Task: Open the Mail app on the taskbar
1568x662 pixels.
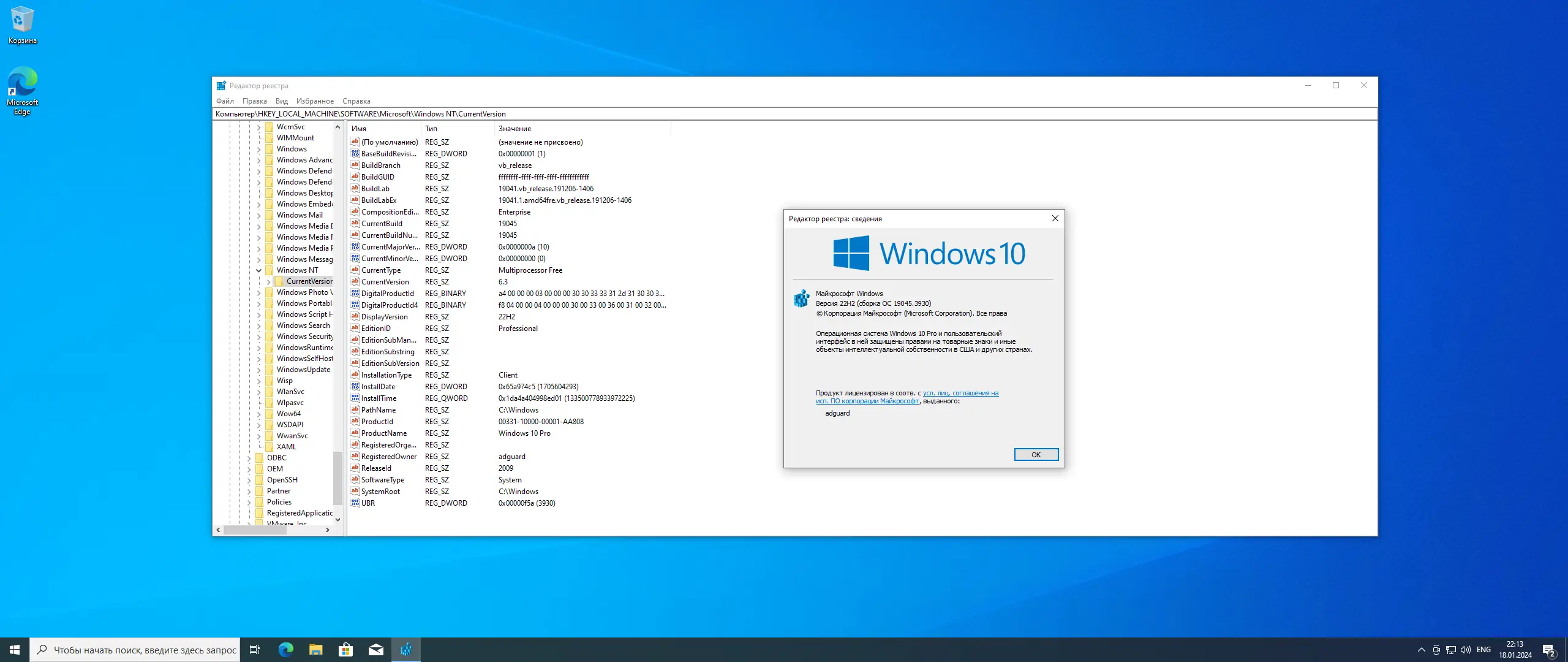Action: (x=375, y=650)
